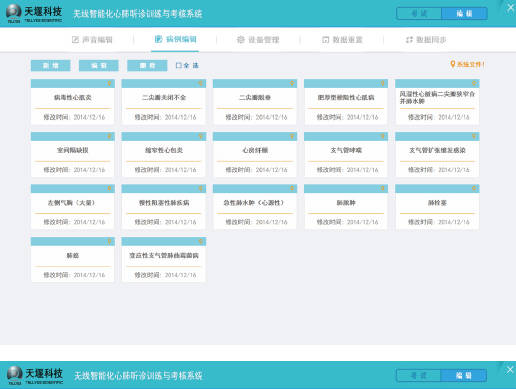The width and height of the screenshot is (516, 389).
Task: Click the pin icon on 肺脓肿 card
Action: coord(383,188)
